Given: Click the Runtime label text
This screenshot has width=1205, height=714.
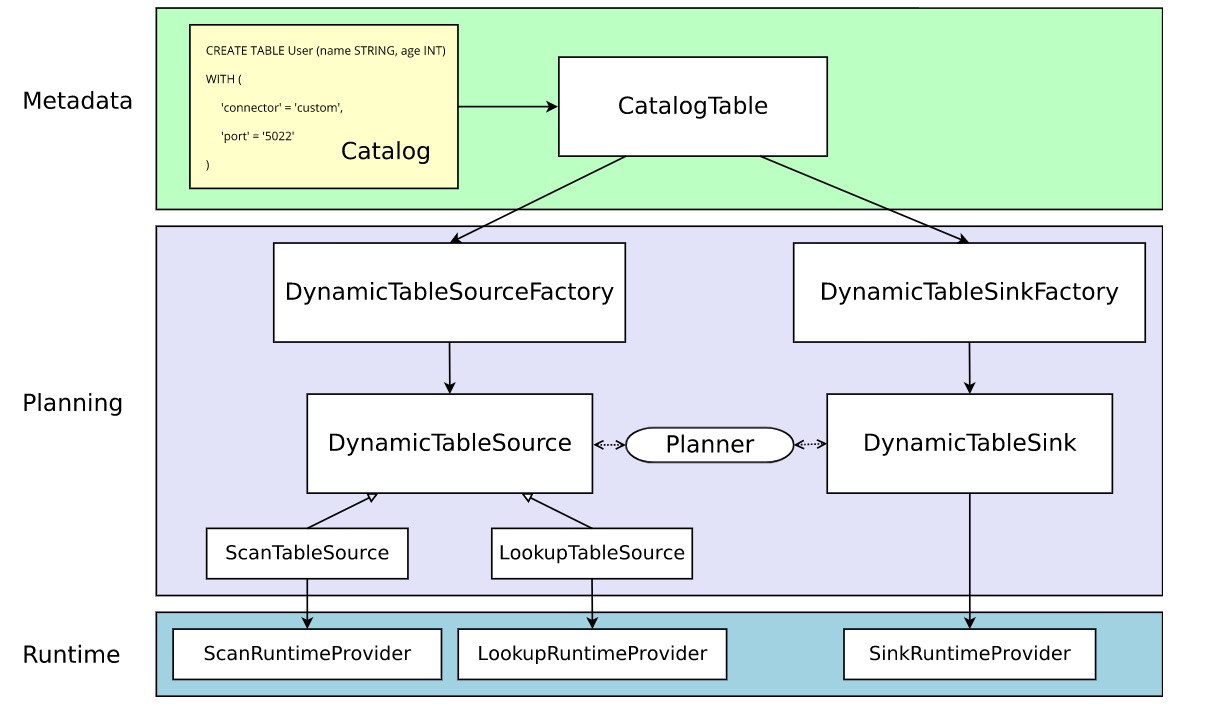Looking at the screenshot, I should pyautogui.click(x=71, y=655).
